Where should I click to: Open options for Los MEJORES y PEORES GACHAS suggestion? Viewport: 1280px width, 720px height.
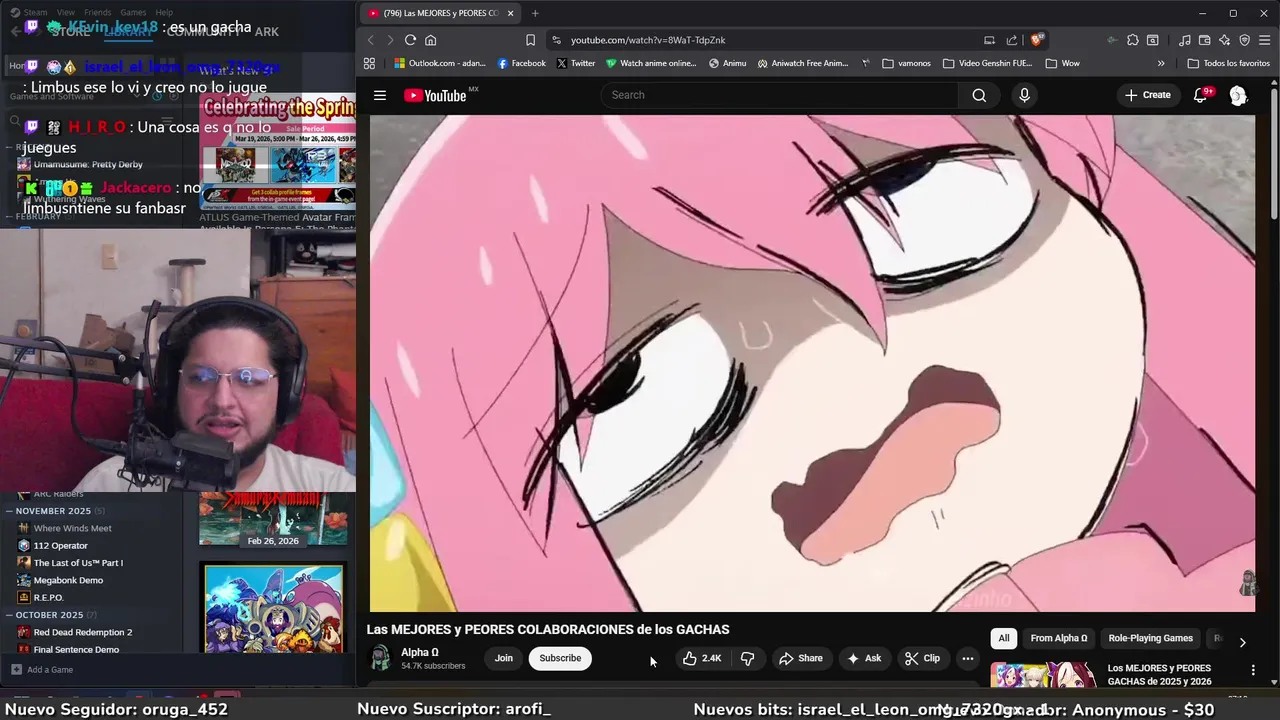tap(1253, 670)
